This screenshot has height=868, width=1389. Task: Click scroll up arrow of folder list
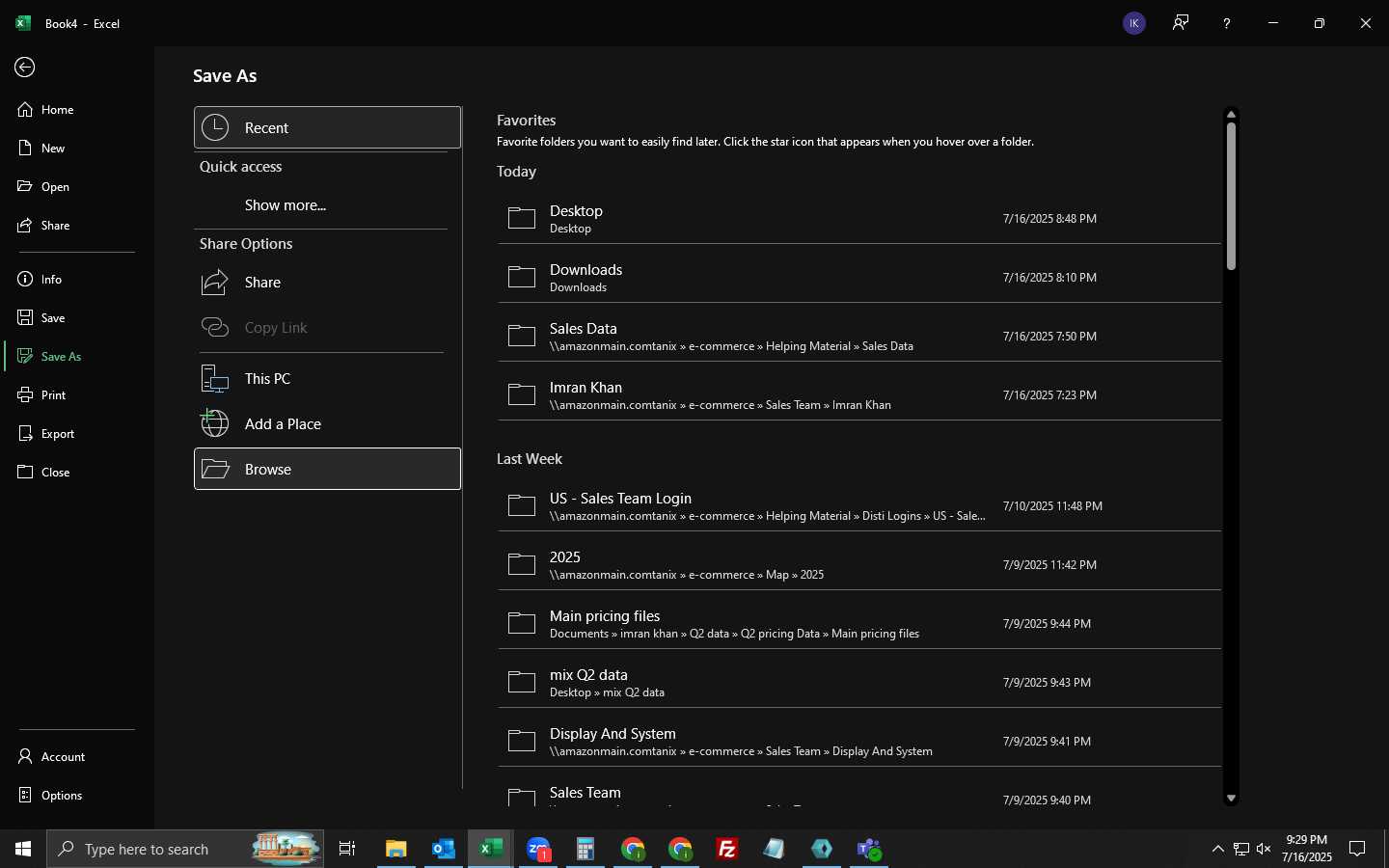(1231, 114)
